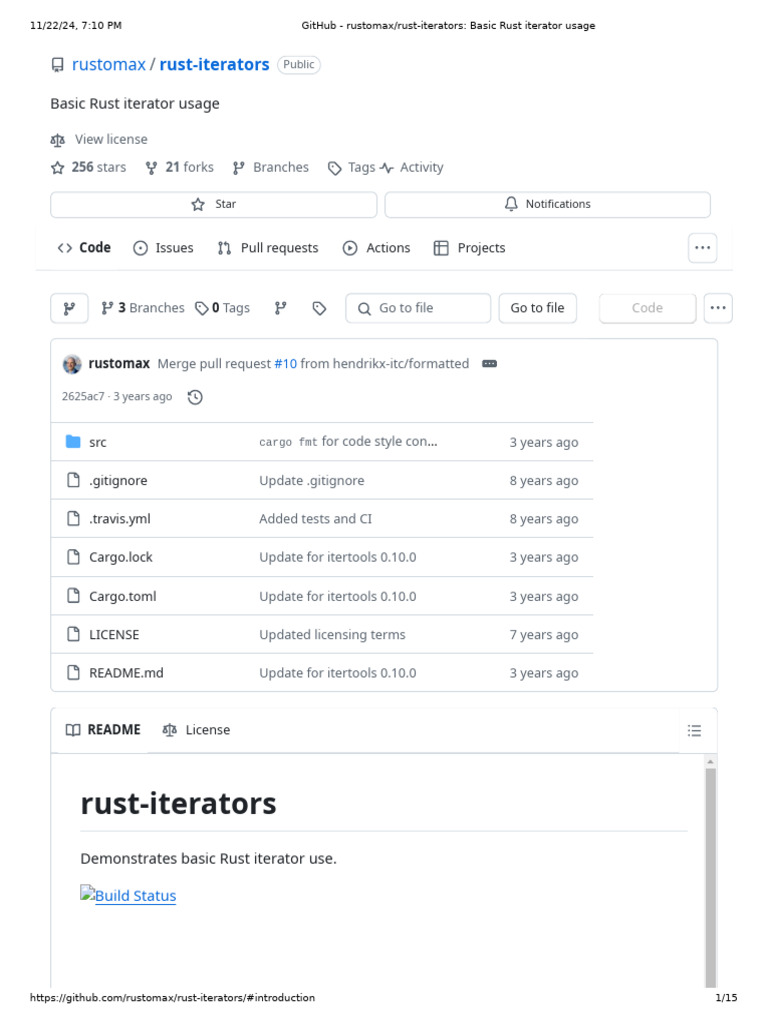This screenshot has height=1024, width=768.
Task: Click the Go to file button
Action: (x=537, y=308)
